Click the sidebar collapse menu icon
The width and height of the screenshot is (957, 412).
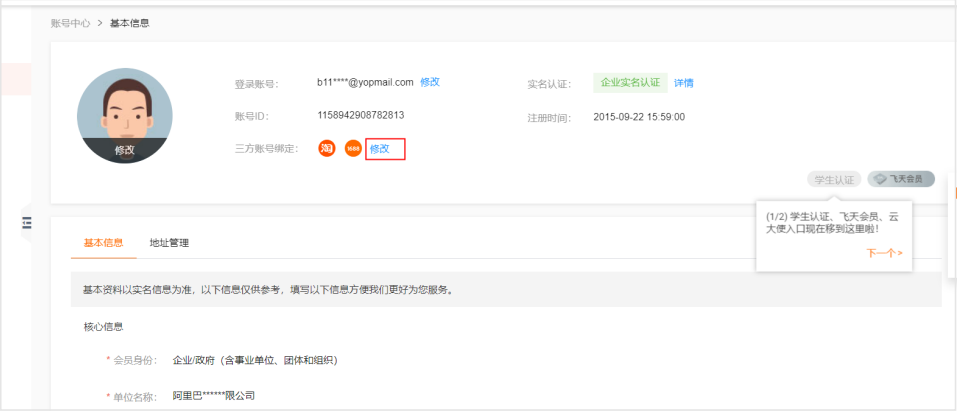27,222
